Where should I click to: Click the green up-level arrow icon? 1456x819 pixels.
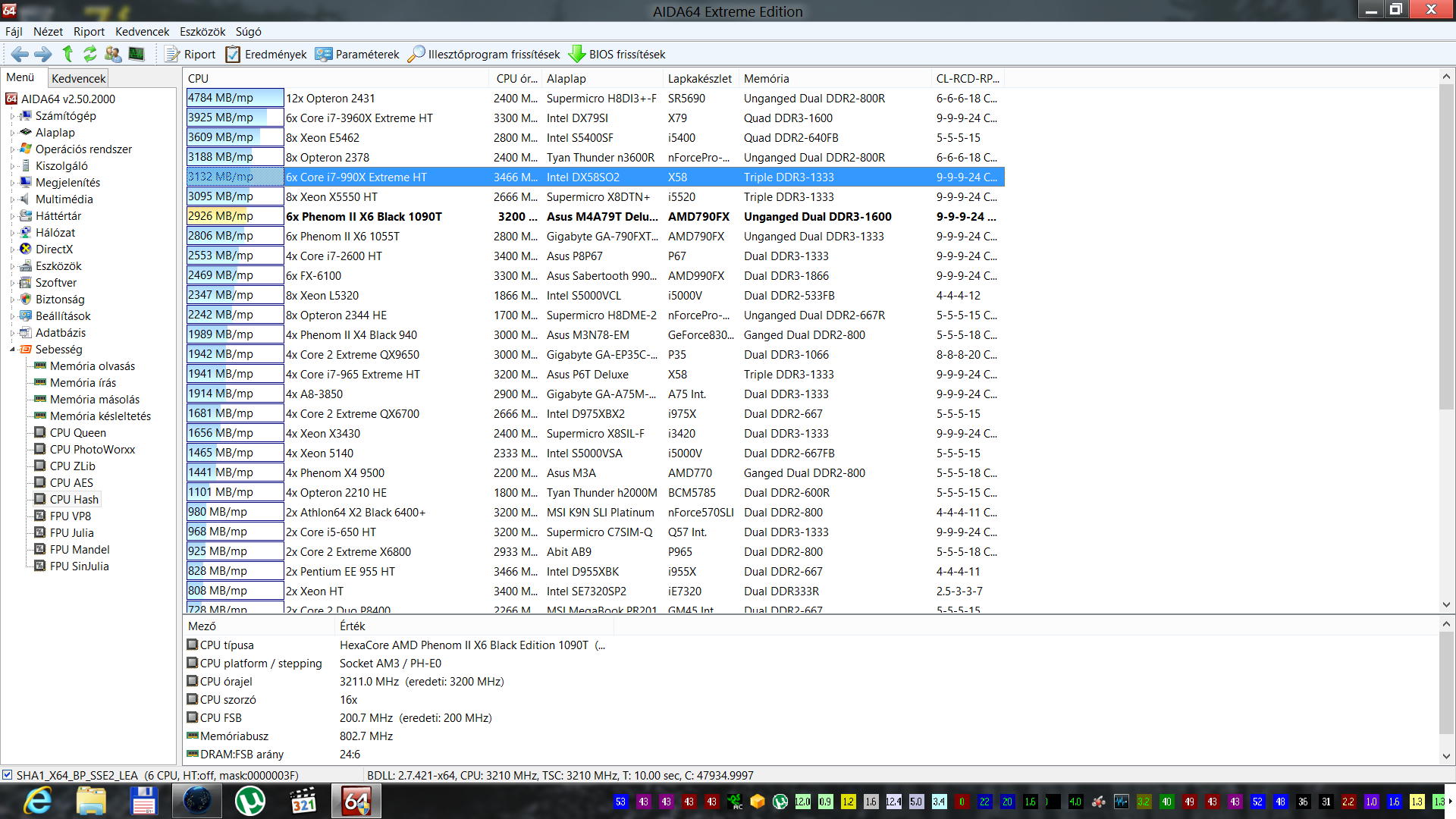pos(67,54)
